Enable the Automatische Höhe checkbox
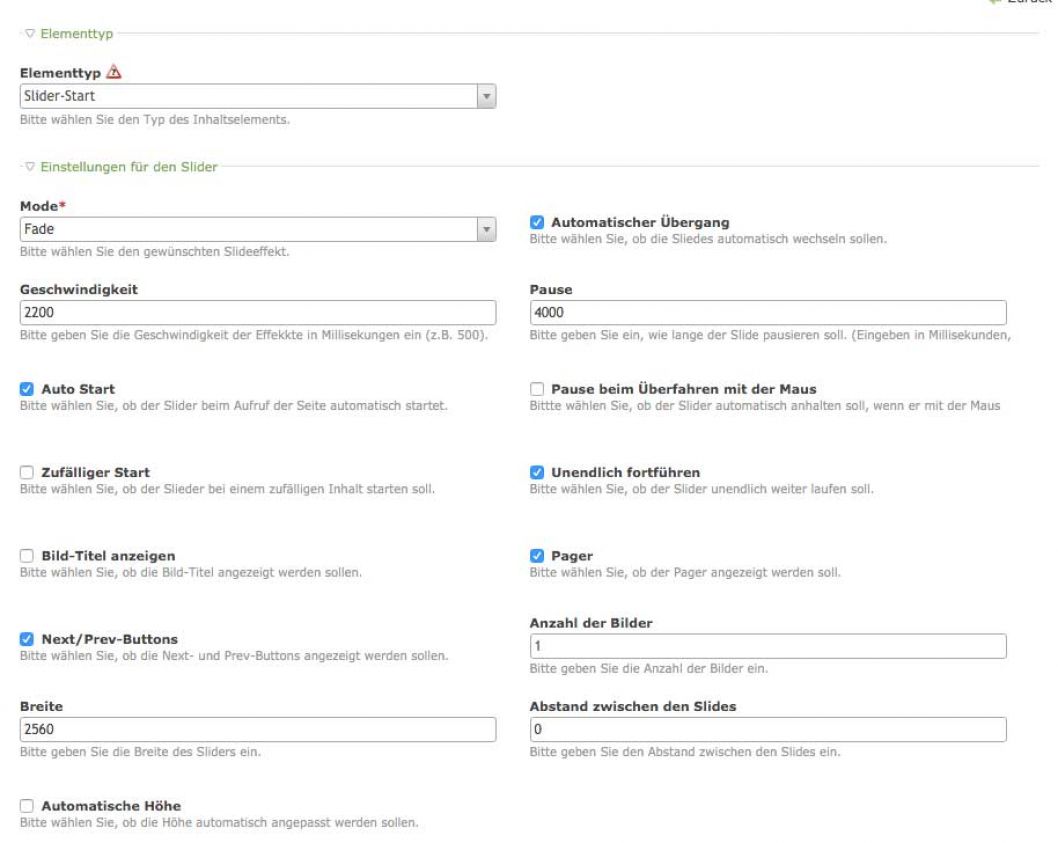 (x=27, y=805)
